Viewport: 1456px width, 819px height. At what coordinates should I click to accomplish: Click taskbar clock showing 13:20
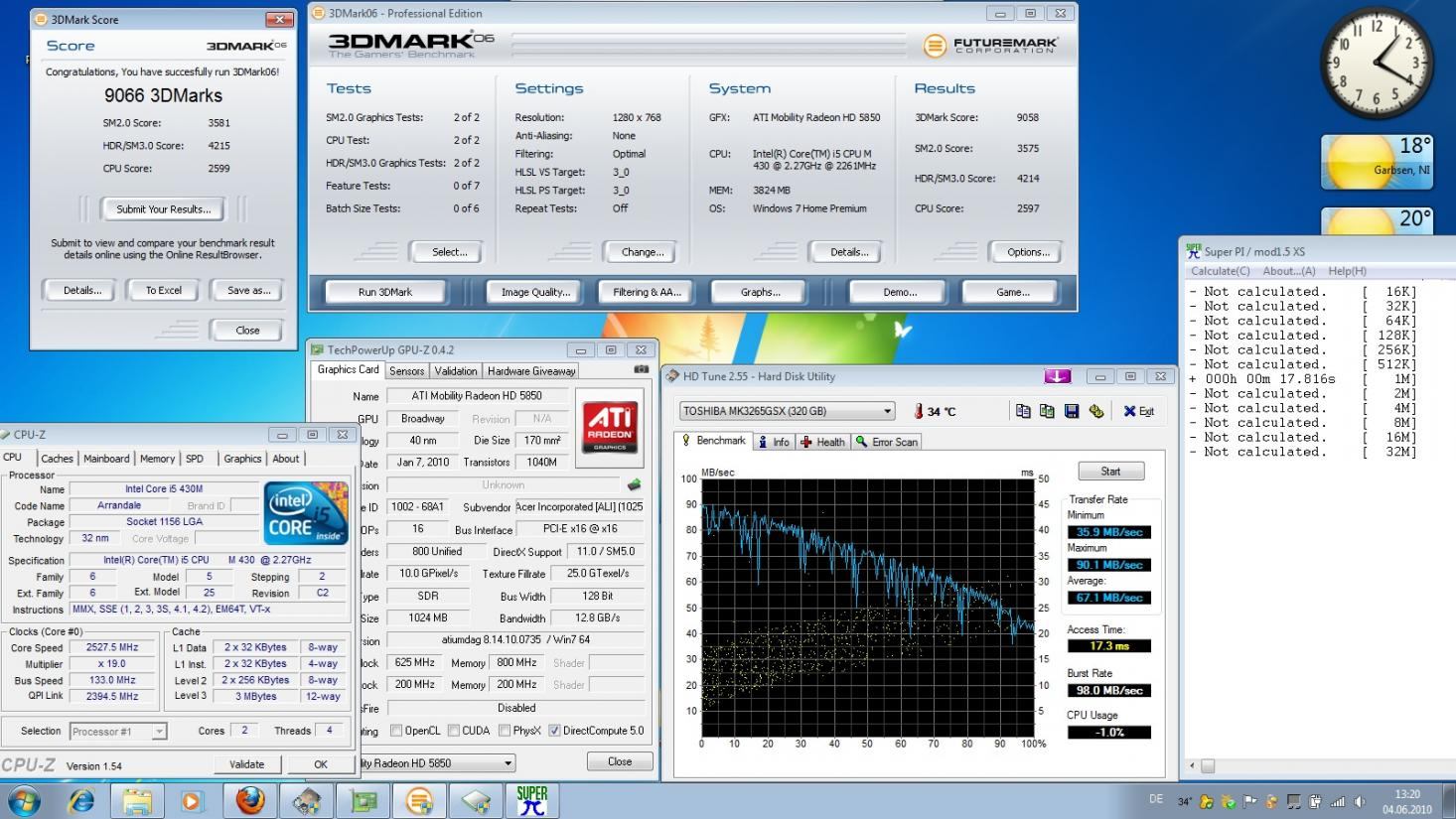[1407, 801]
